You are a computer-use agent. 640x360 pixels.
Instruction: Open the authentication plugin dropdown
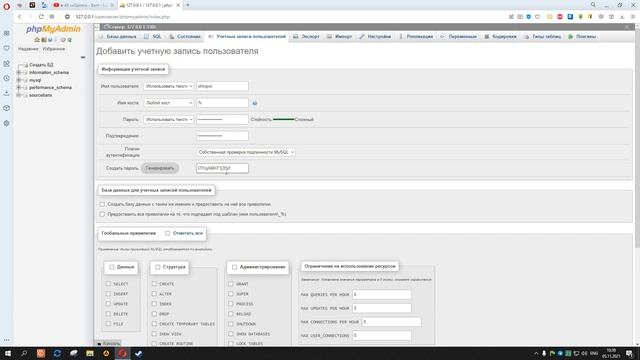[x=245, y=152]
